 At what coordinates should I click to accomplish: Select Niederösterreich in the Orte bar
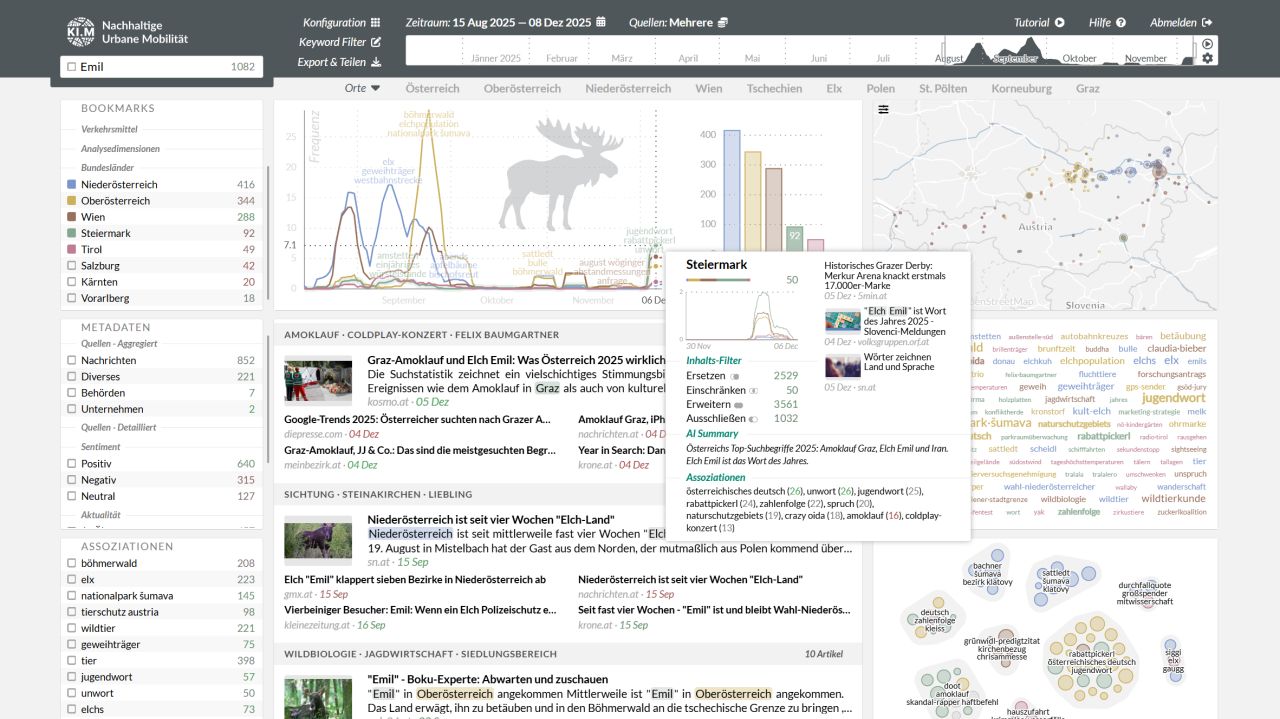point(628,88)
